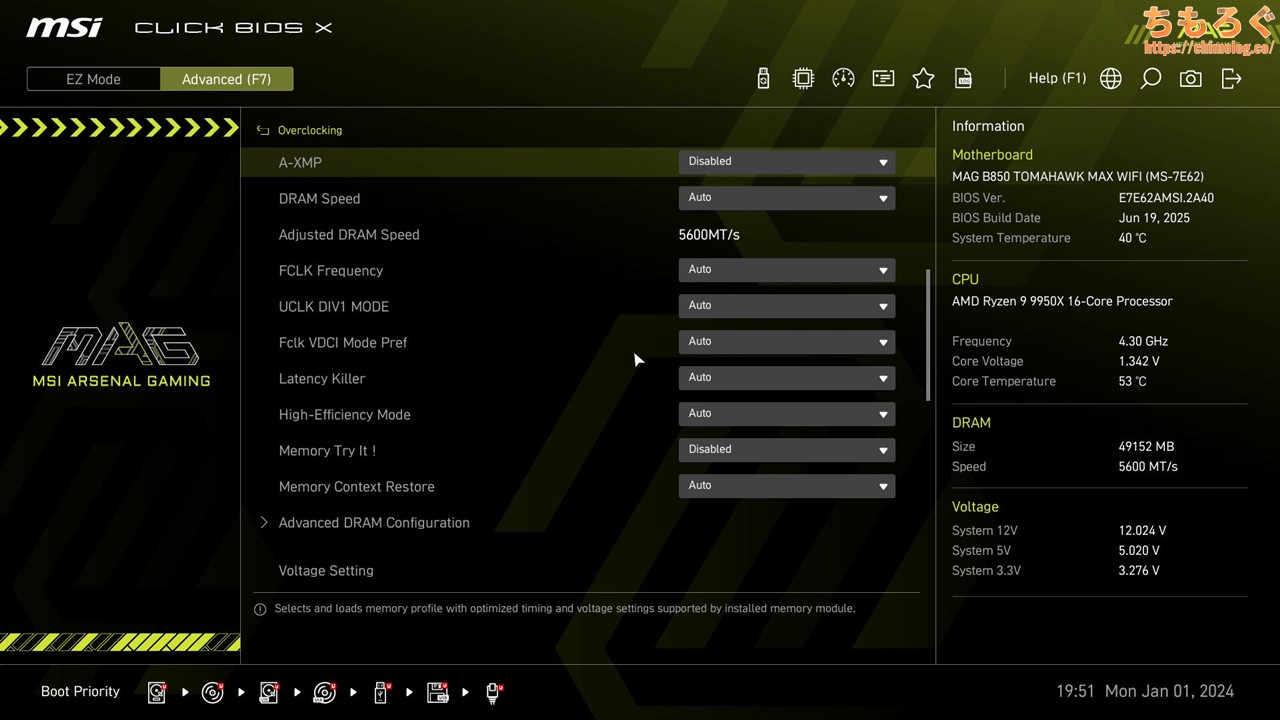Expand the Memory Try It ! dropdown
This screenshot has width=1280, height=720.
(786, 450)
